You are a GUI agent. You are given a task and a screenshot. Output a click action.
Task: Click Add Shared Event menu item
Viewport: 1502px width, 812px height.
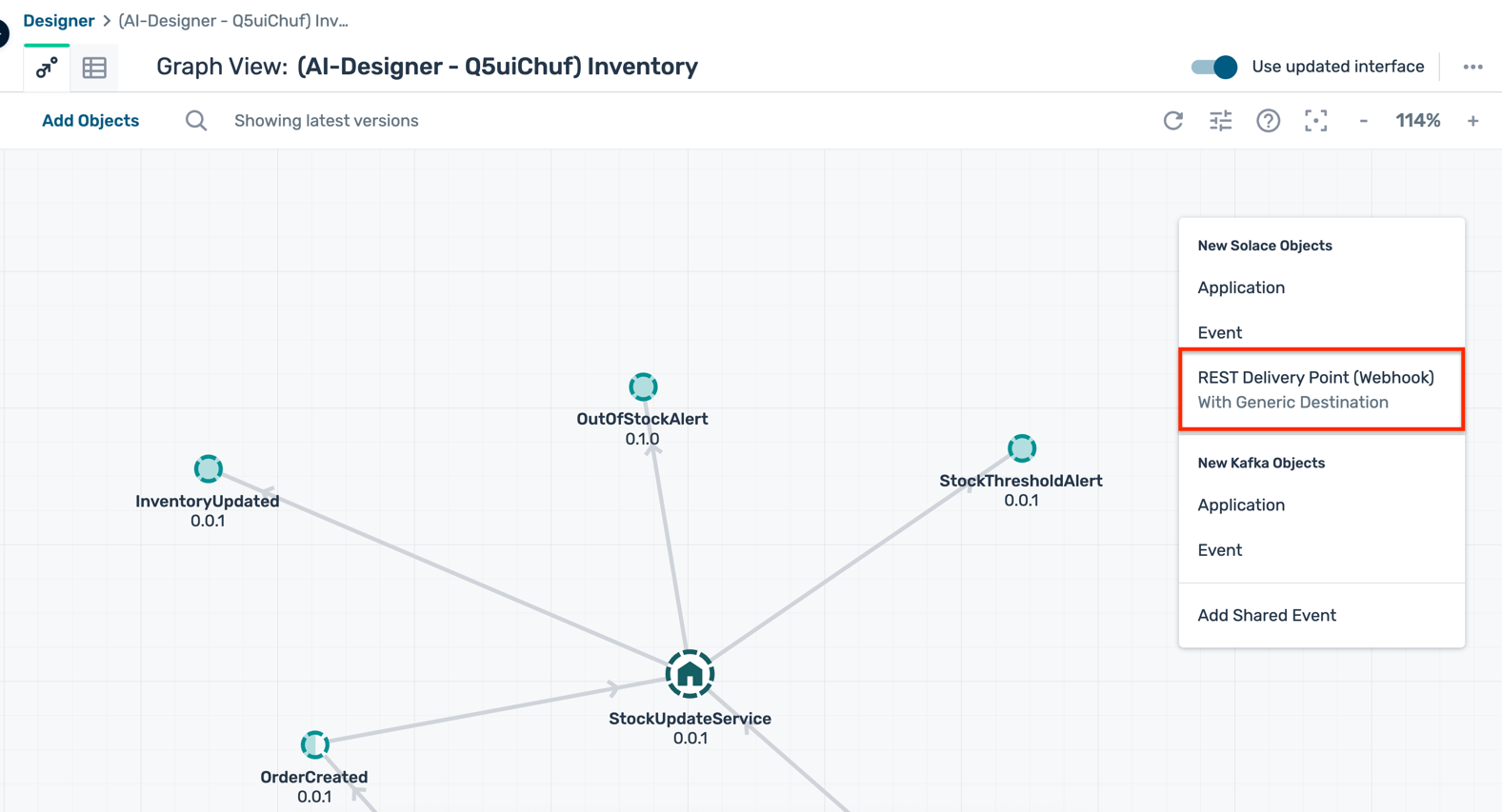click(x=1267, y=615)
